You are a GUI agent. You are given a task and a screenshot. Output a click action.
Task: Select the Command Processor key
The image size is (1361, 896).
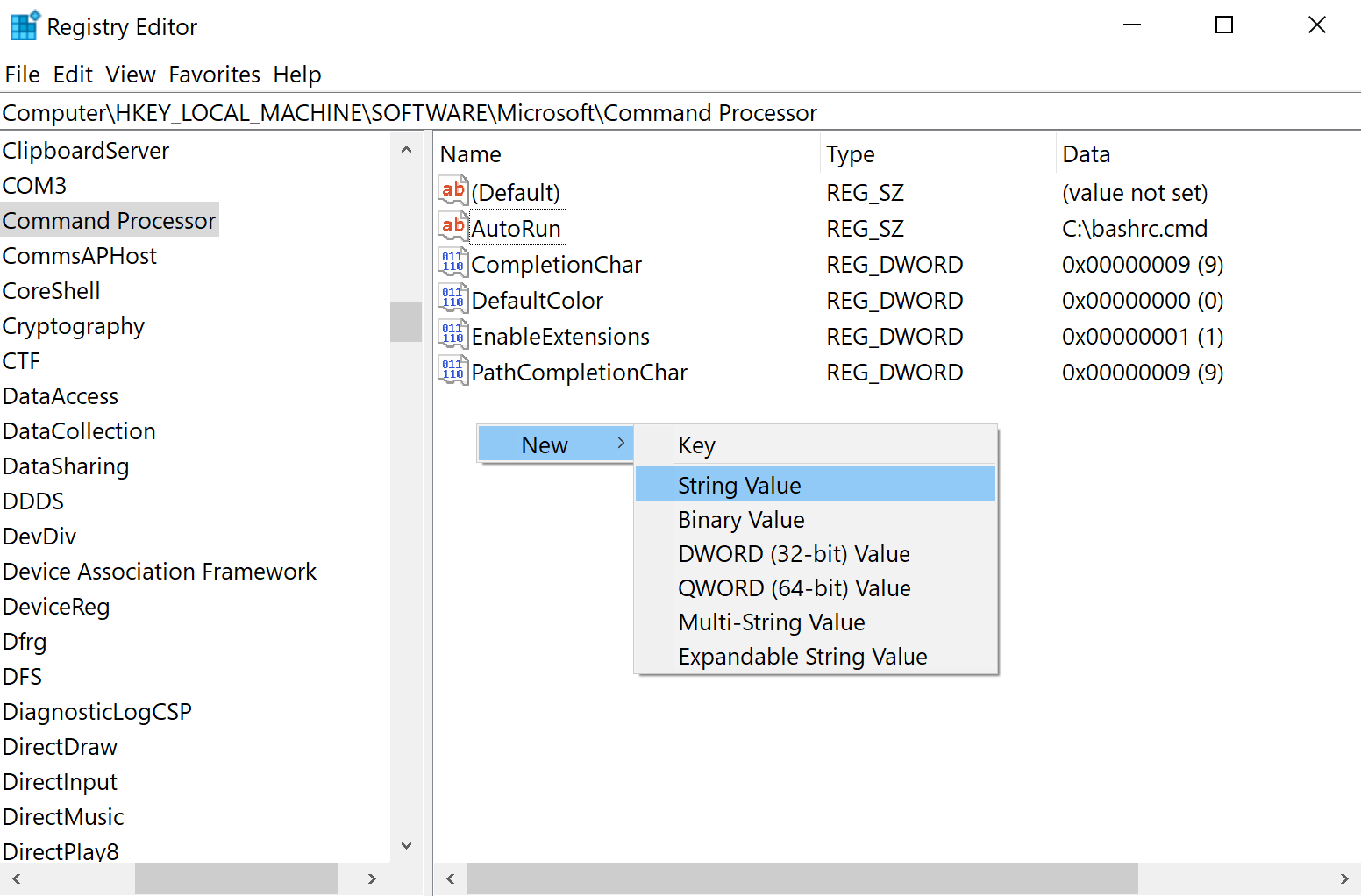tap(110, 221)
